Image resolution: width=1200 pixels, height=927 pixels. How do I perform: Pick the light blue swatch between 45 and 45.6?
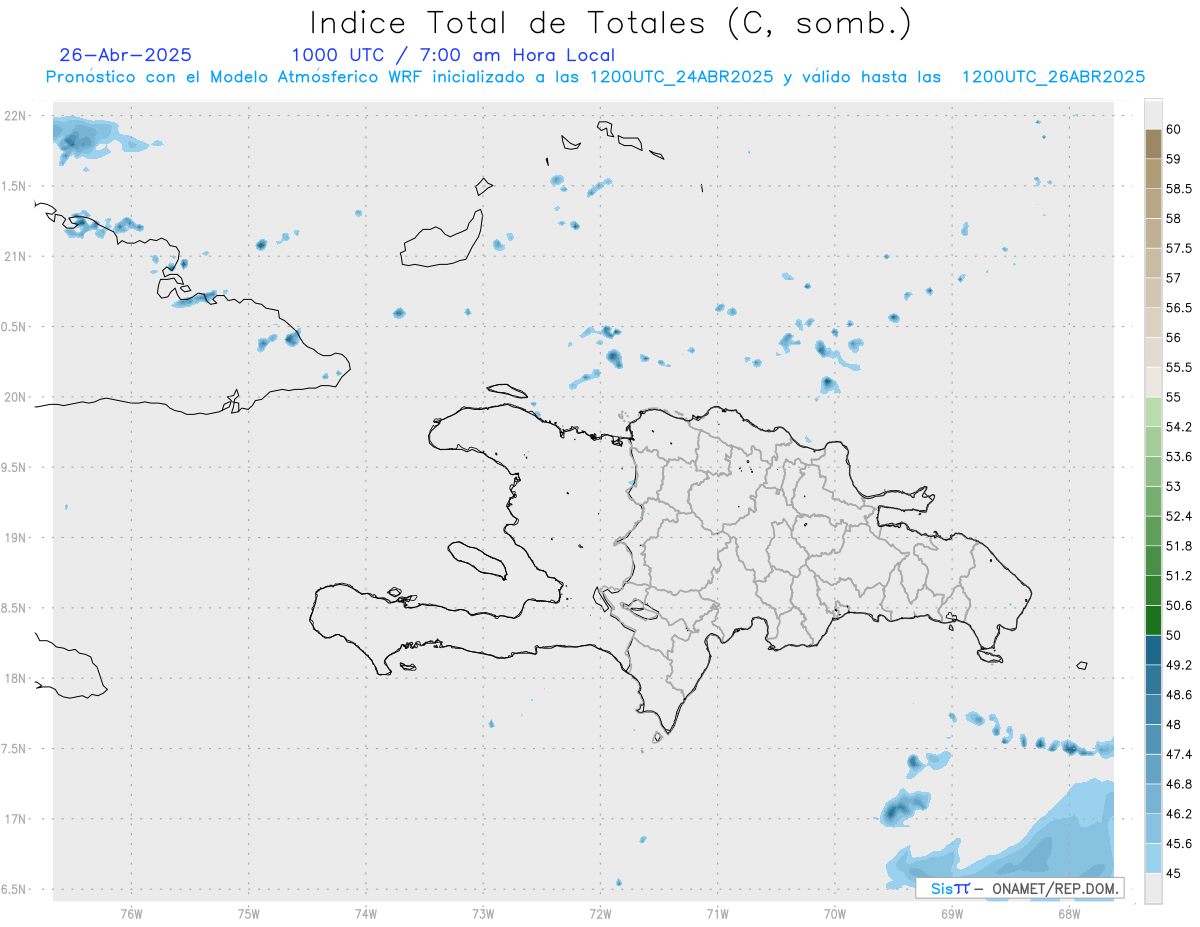tap(1153, 858)
